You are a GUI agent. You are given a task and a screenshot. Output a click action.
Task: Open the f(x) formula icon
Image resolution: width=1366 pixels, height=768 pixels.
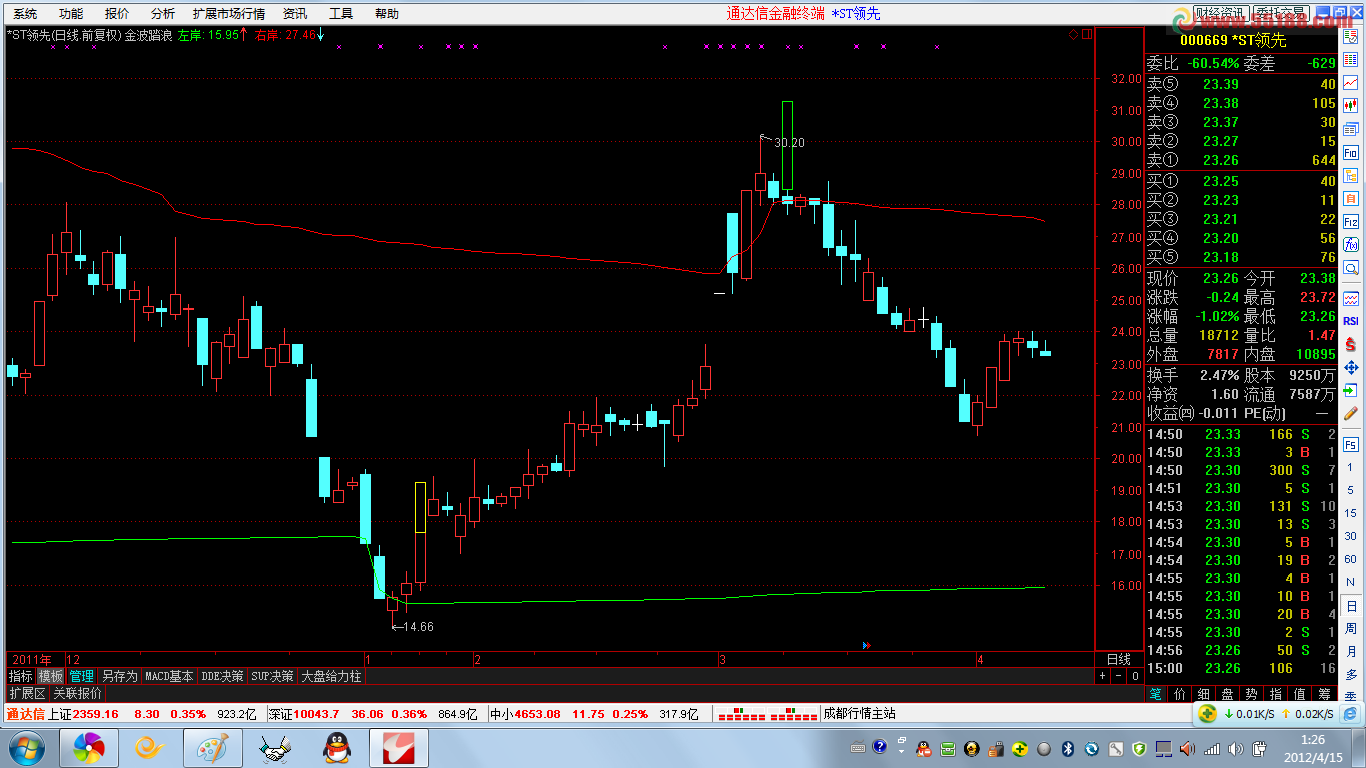tap(1351, 245)
